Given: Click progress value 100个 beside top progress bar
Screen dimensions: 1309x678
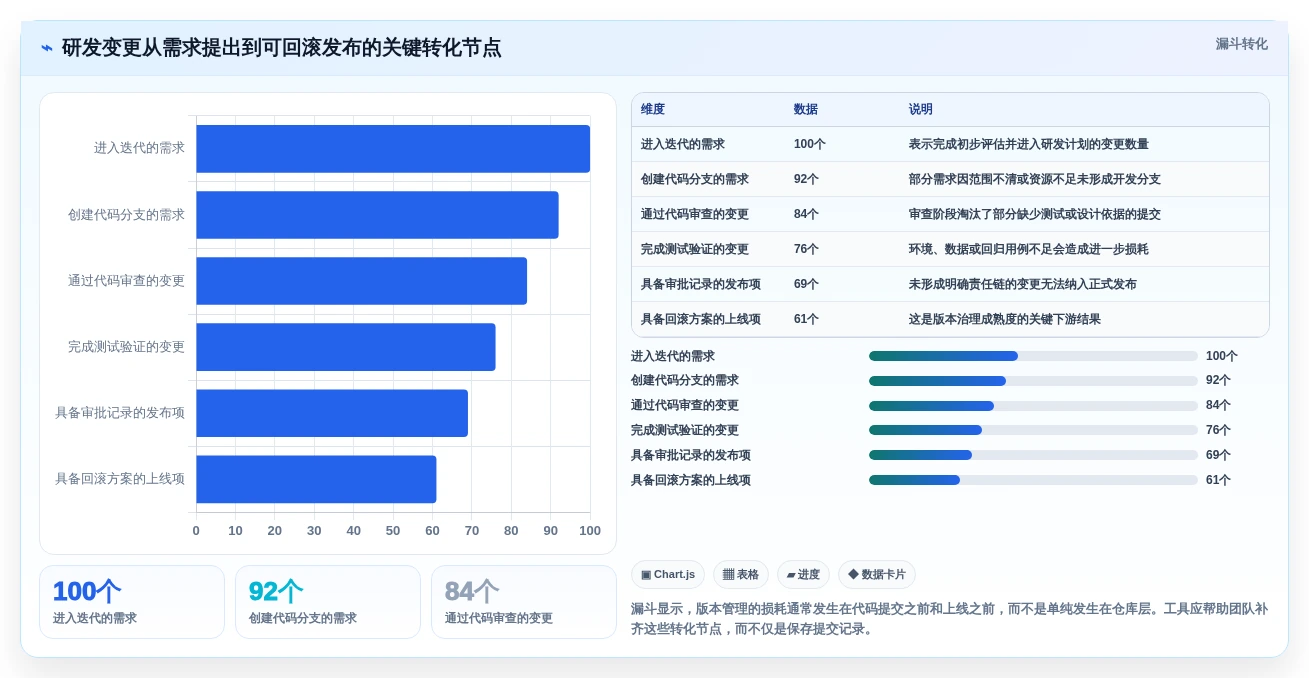Looking at the screenshot, I should click(1222, 356).
